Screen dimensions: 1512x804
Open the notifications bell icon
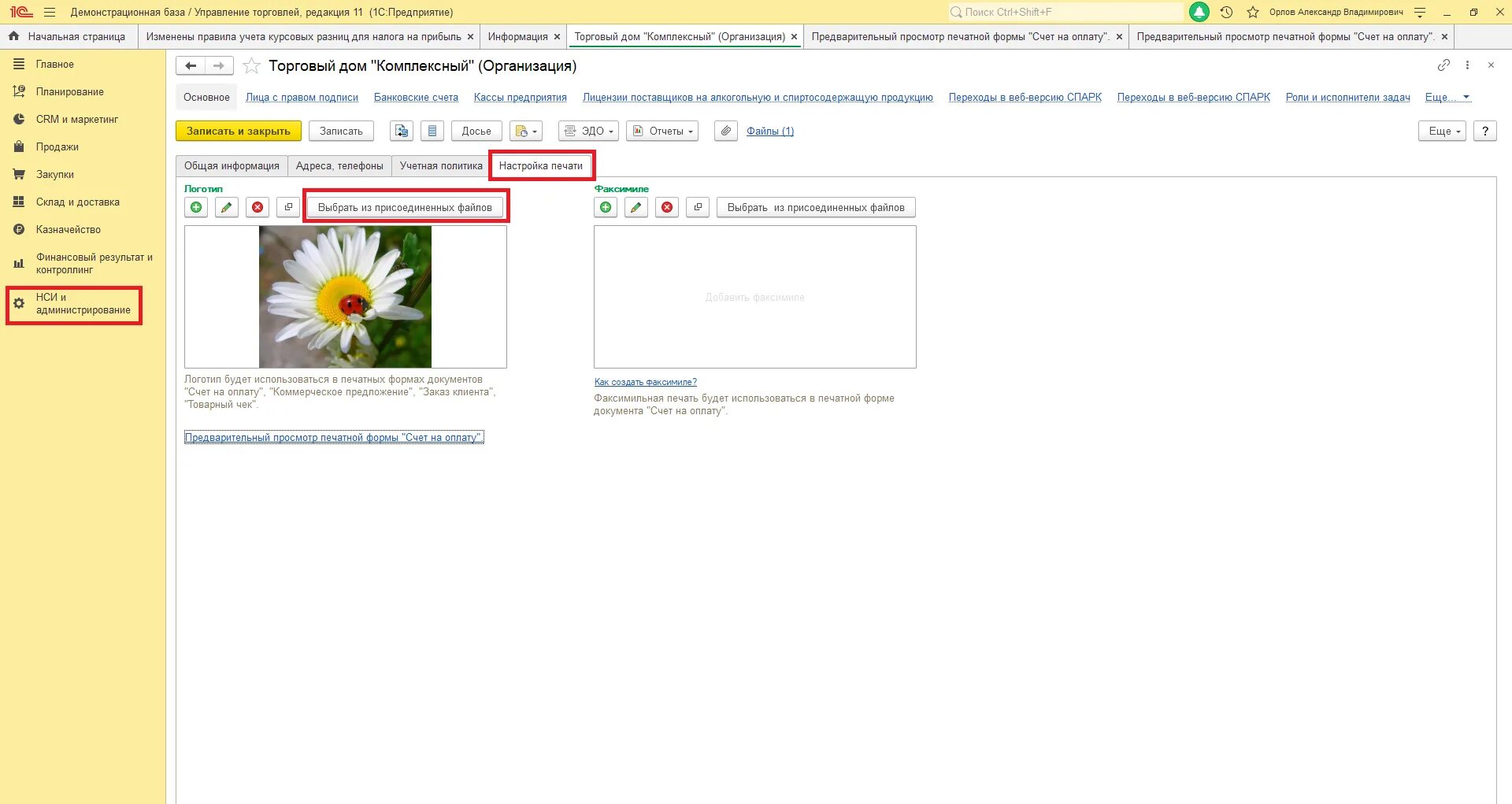tap(1199, 12)
